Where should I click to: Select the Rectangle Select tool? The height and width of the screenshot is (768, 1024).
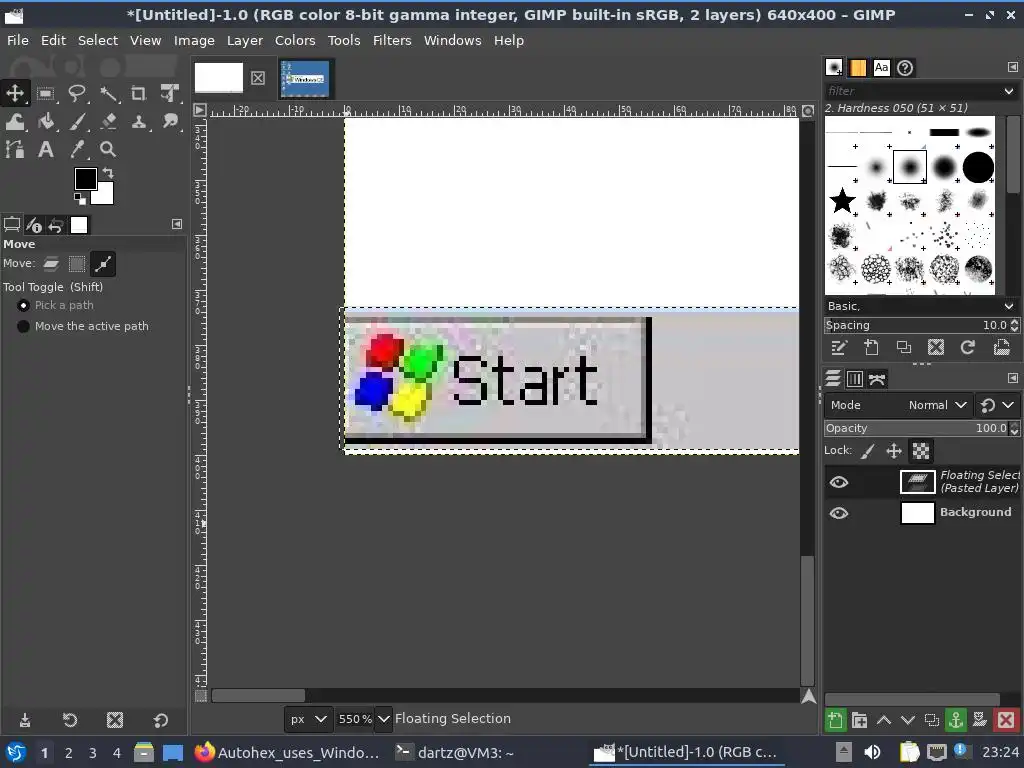pyautogui.click(x=46, y=94)
